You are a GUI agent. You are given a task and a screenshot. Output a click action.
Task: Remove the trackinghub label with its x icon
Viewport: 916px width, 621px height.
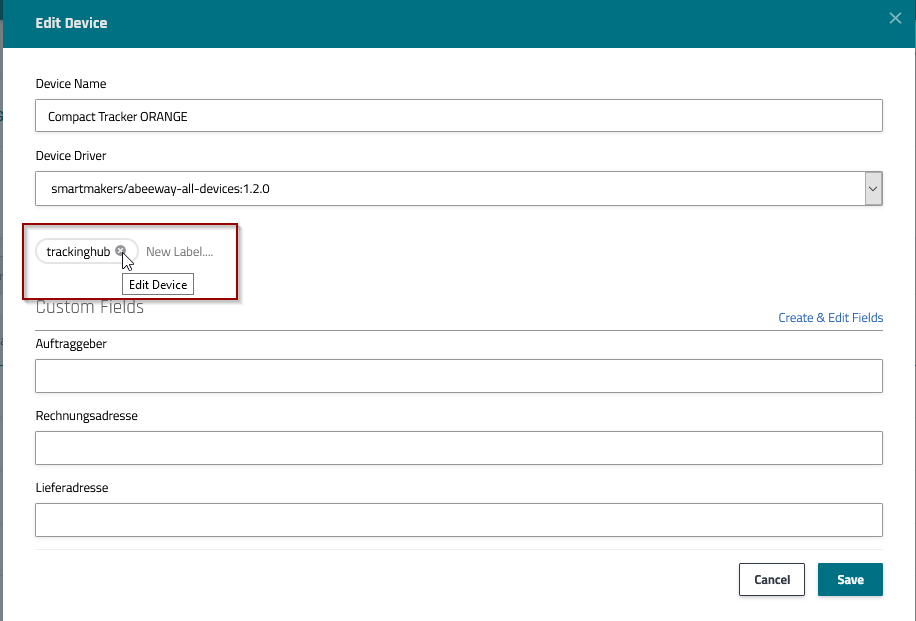(120, 251)
